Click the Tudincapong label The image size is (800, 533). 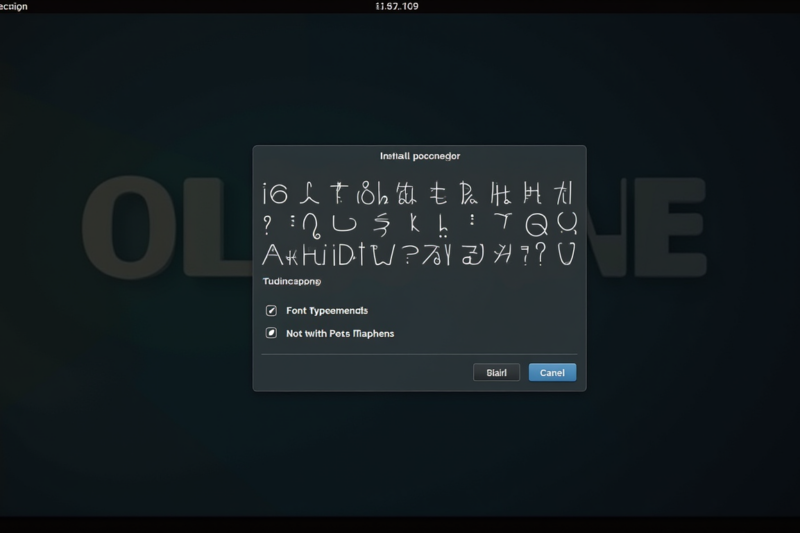[291, 281]
